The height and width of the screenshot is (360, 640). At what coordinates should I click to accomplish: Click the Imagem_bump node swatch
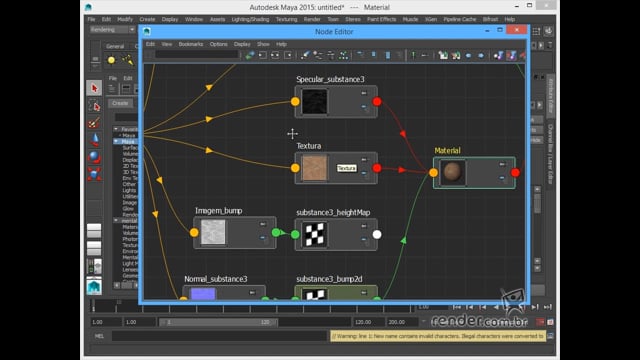coord(213,232)
